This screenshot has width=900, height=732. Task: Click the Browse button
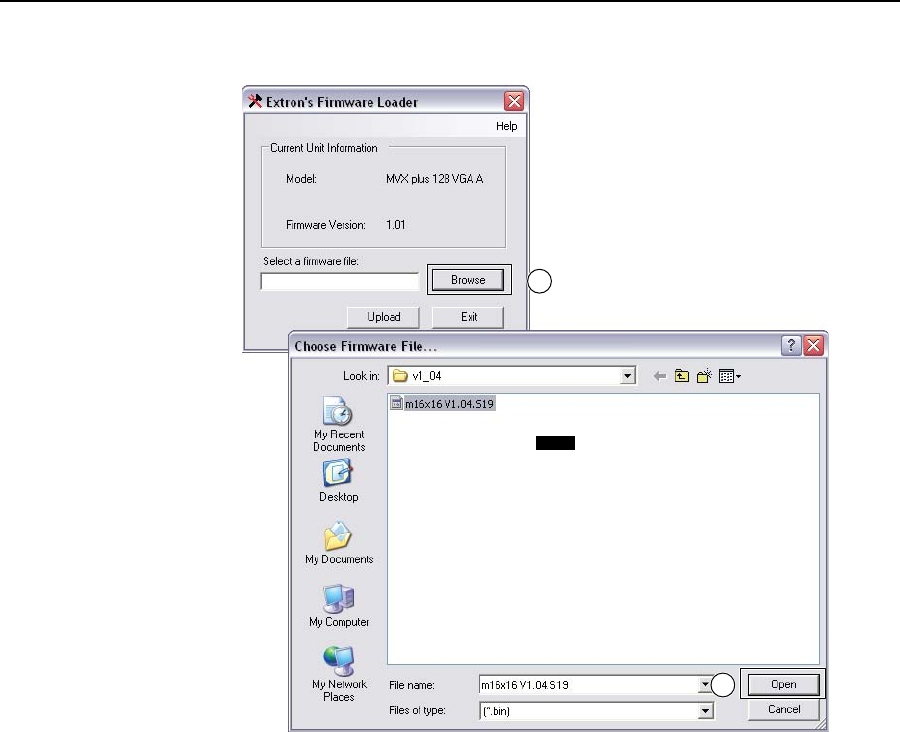click(x=468, y=280)
